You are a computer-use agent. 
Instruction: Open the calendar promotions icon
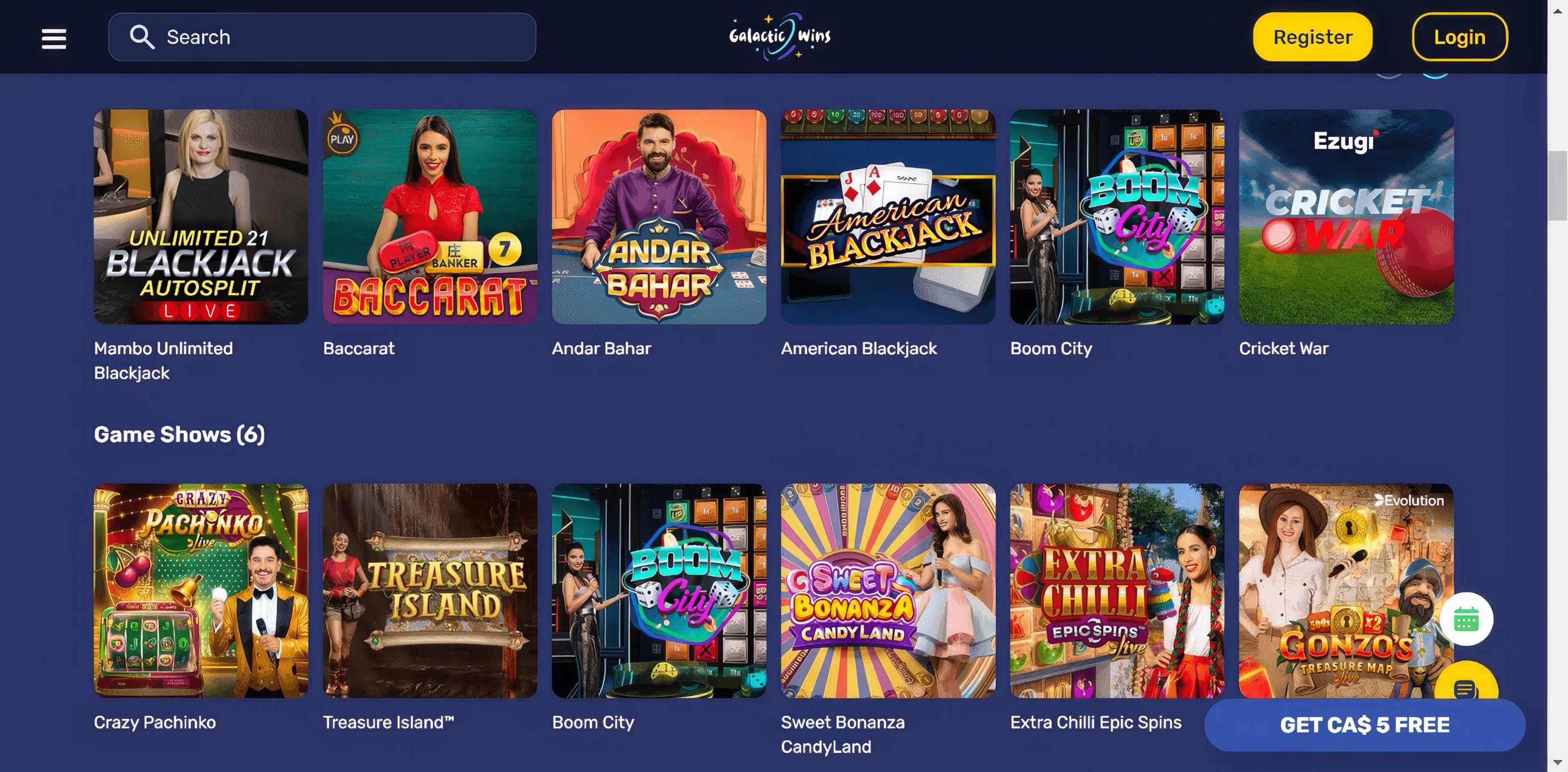coord(1466,618)
